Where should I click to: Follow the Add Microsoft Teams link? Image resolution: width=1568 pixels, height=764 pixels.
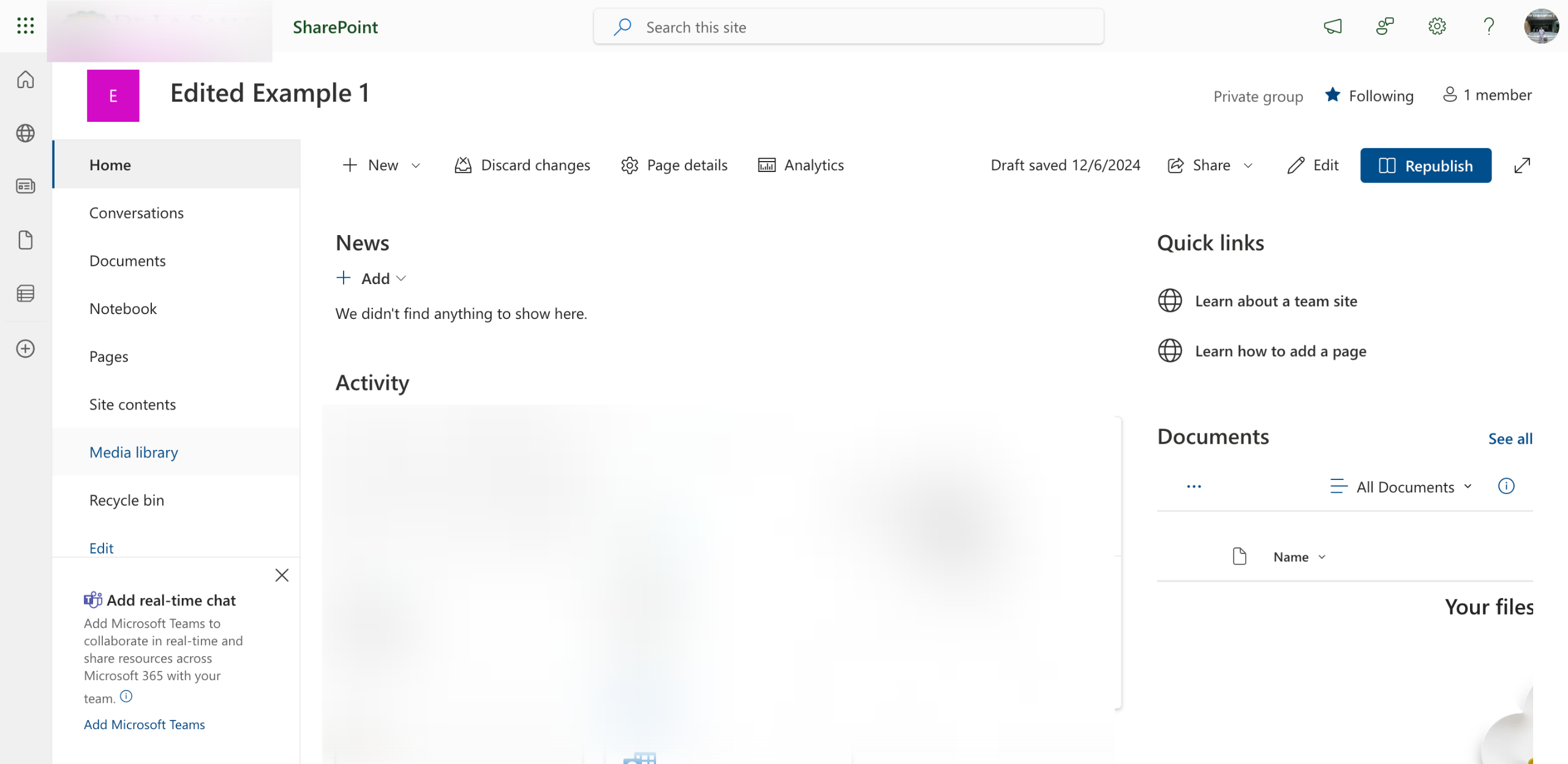click(145, 724)
